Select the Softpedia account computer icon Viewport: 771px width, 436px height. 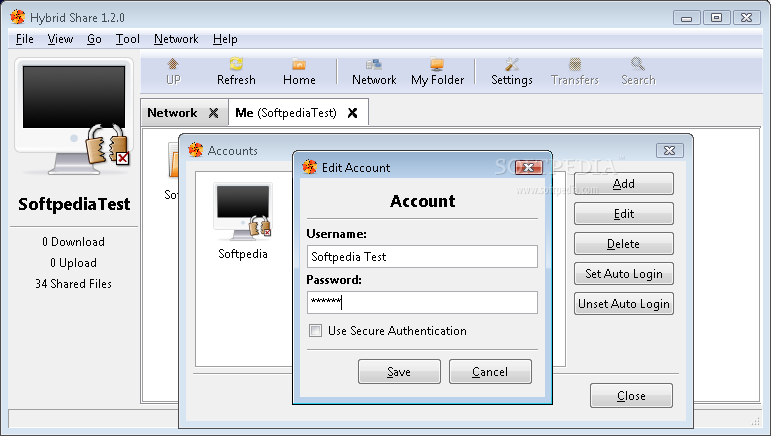pyautogui.click(x=242, y=211)
